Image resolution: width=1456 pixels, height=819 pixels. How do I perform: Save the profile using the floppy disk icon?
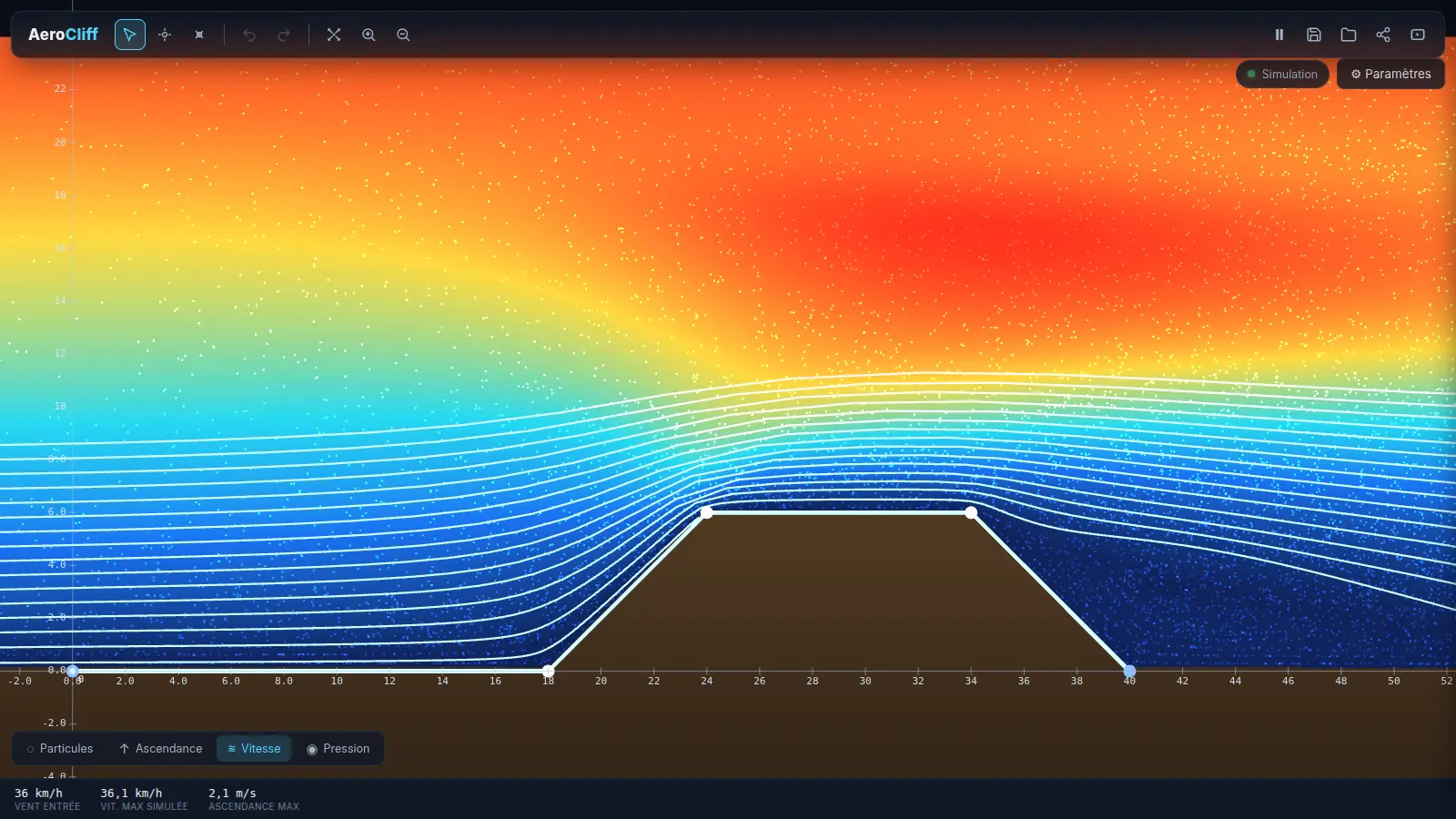(1314, 35)
